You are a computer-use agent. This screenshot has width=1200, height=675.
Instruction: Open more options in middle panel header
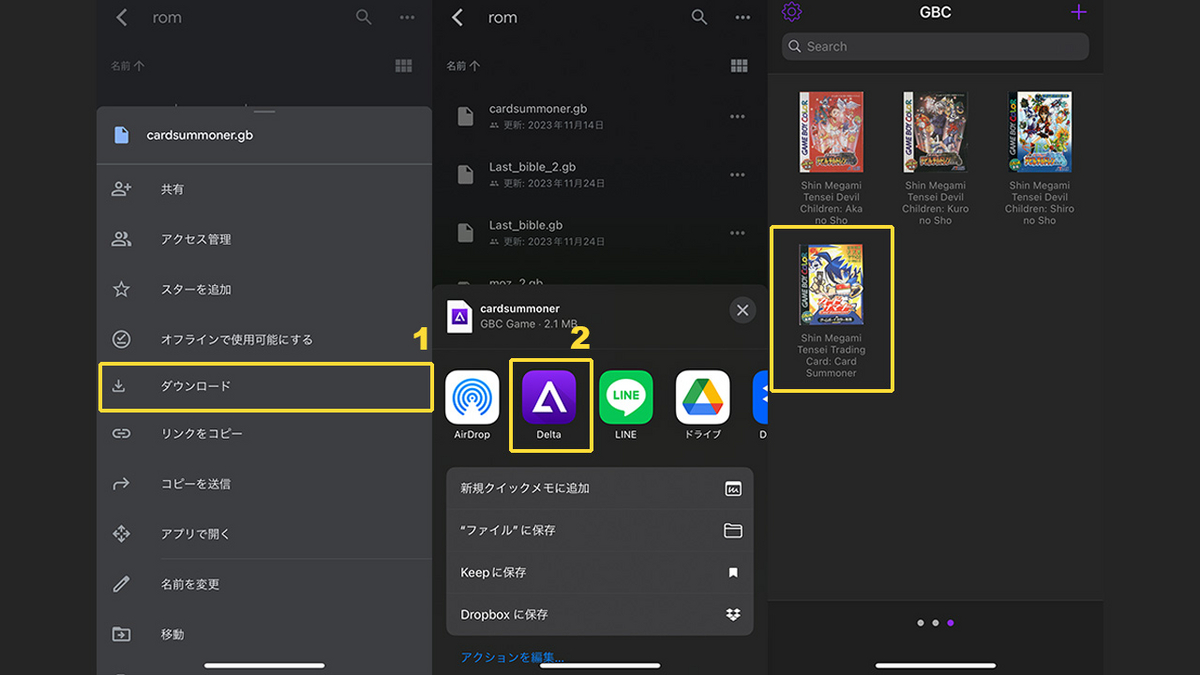coord(742,17)
